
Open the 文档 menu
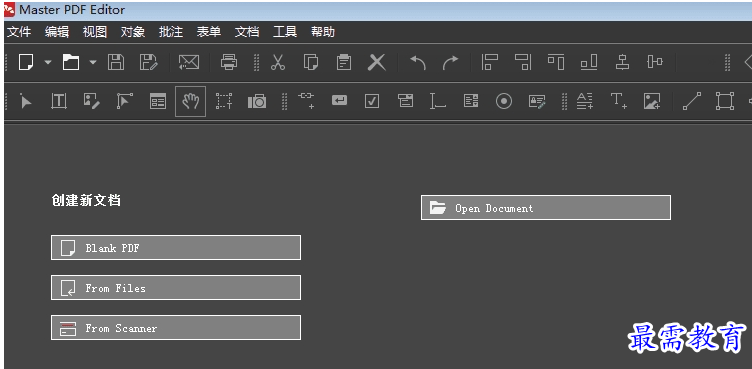[x=247, y=32]
